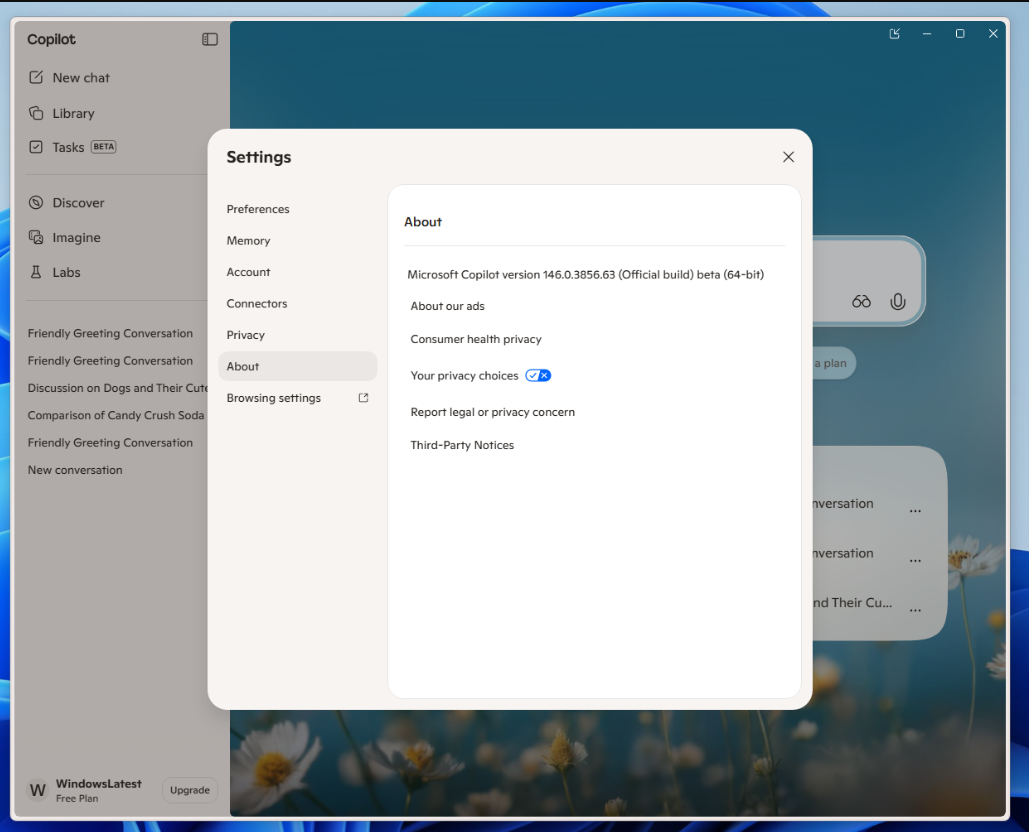
Task: Open Consumer health privacy link
Action: tap(476, 339)
